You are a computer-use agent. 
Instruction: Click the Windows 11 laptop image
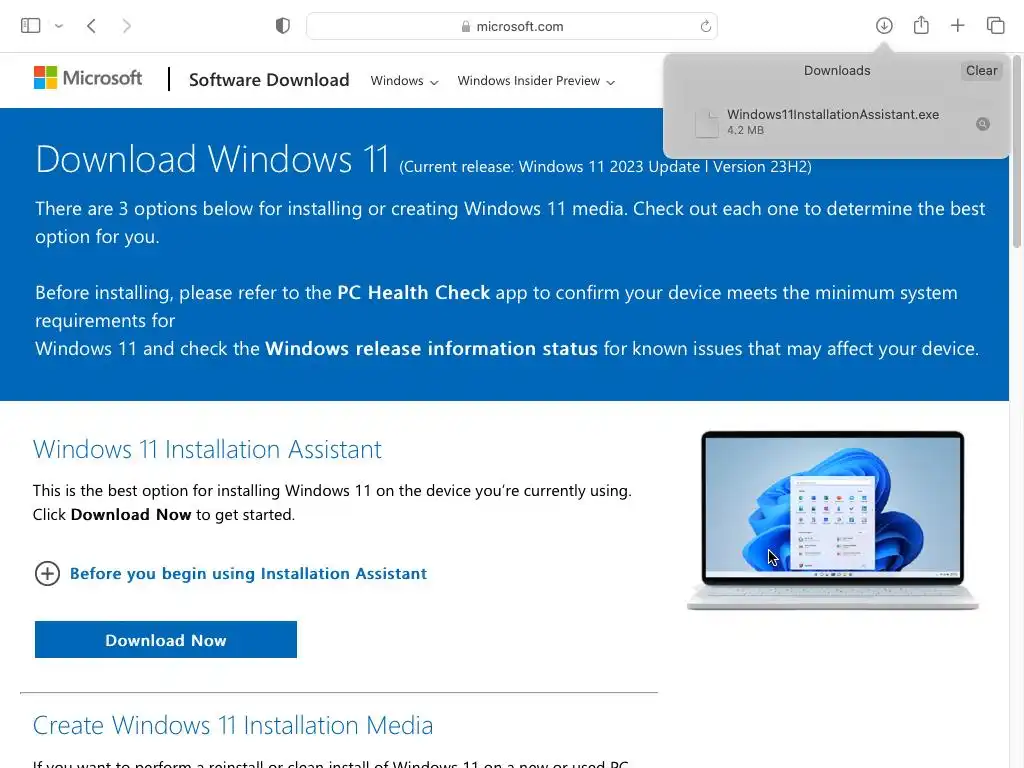click(833, 520)
